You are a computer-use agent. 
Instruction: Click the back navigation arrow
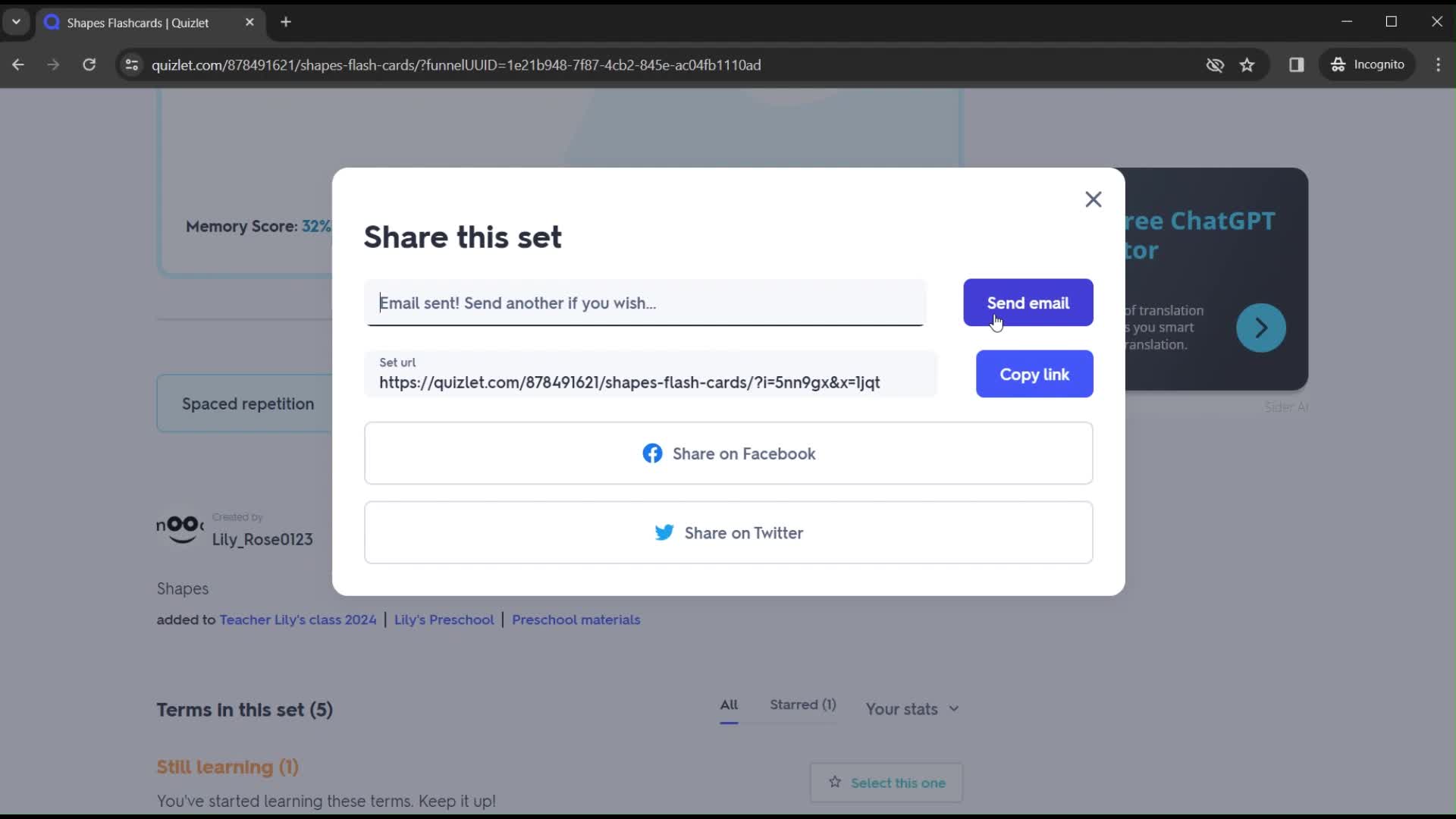(x=19, y=65)
